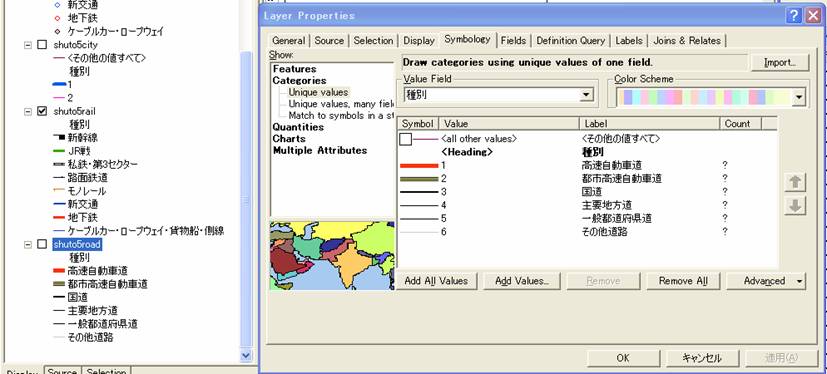
Task: Open the Value Field dropdown
Action: [x=586, y=95]
